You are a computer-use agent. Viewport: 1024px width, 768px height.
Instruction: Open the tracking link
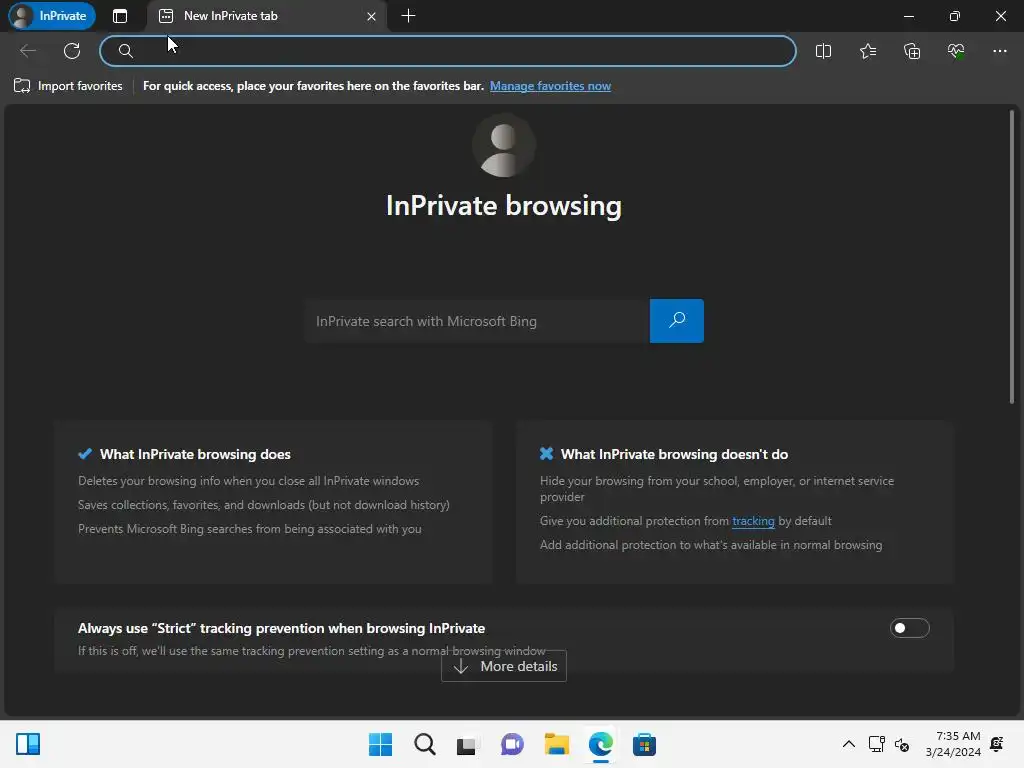(753, 521)
